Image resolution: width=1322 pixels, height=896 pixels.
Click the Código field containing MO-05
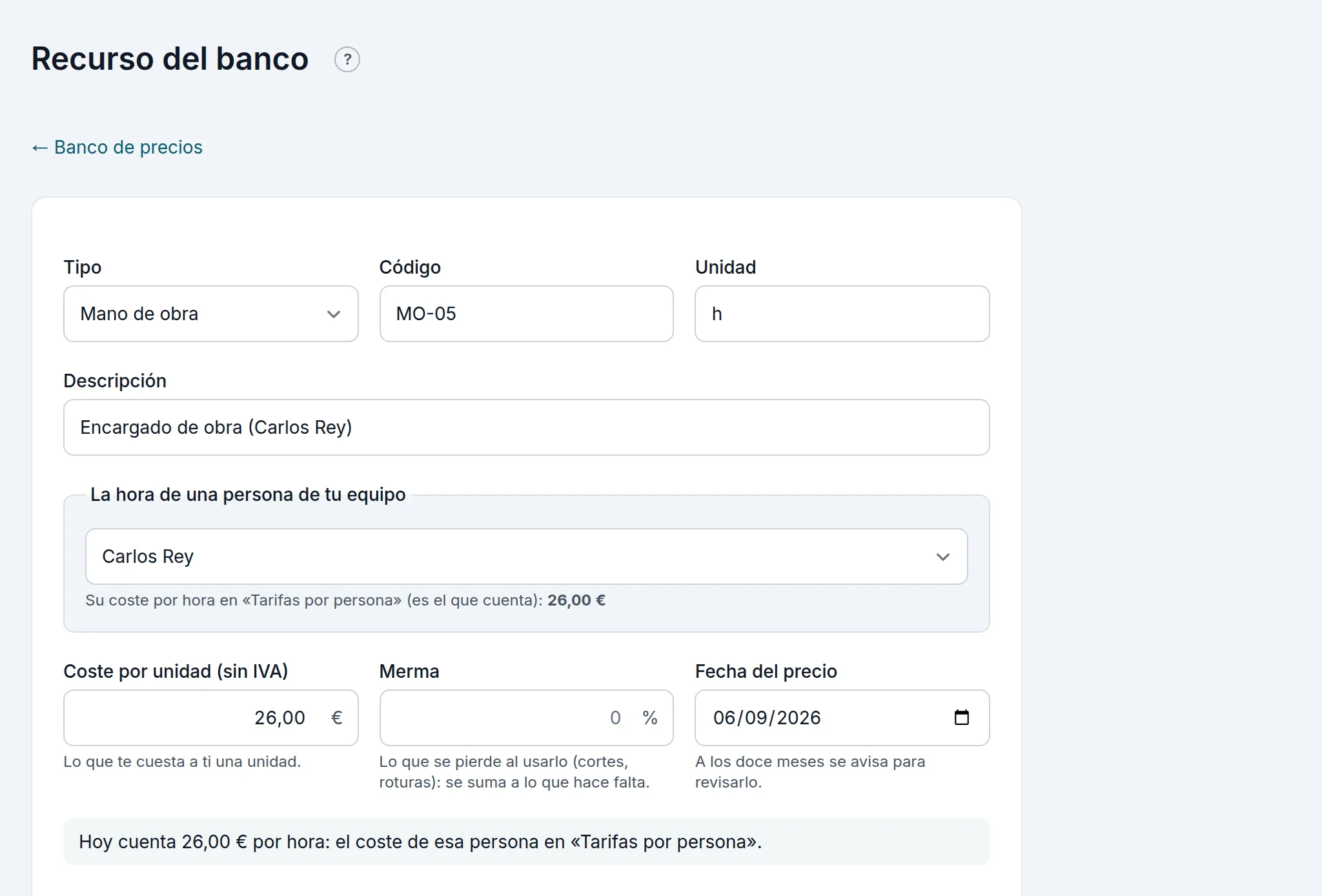pyautogui.click(x=527, y=314)
